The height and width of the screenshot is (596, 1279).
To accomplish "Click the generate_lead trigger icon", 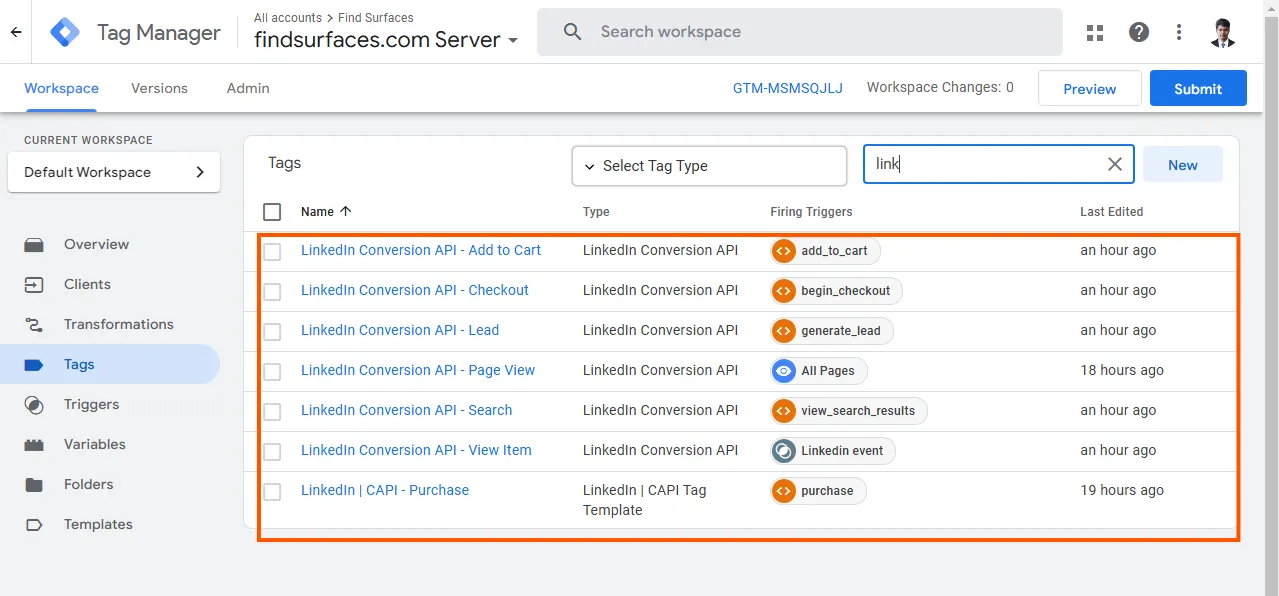I will coord(784,331).
